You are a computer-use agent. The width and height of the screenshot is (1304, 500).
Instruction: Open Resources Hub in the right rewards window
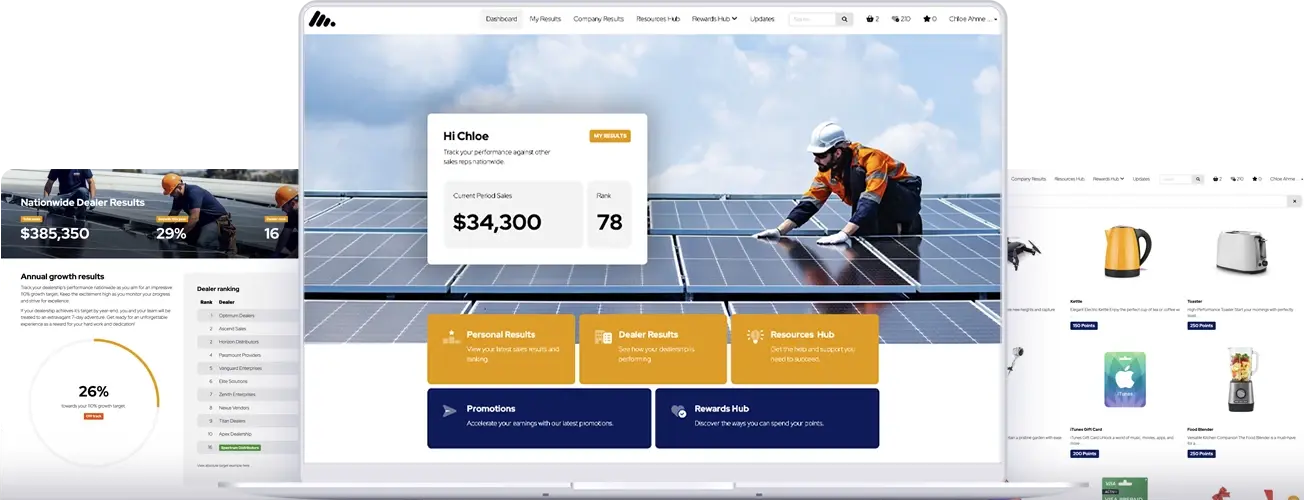[x=1069, y=179]
